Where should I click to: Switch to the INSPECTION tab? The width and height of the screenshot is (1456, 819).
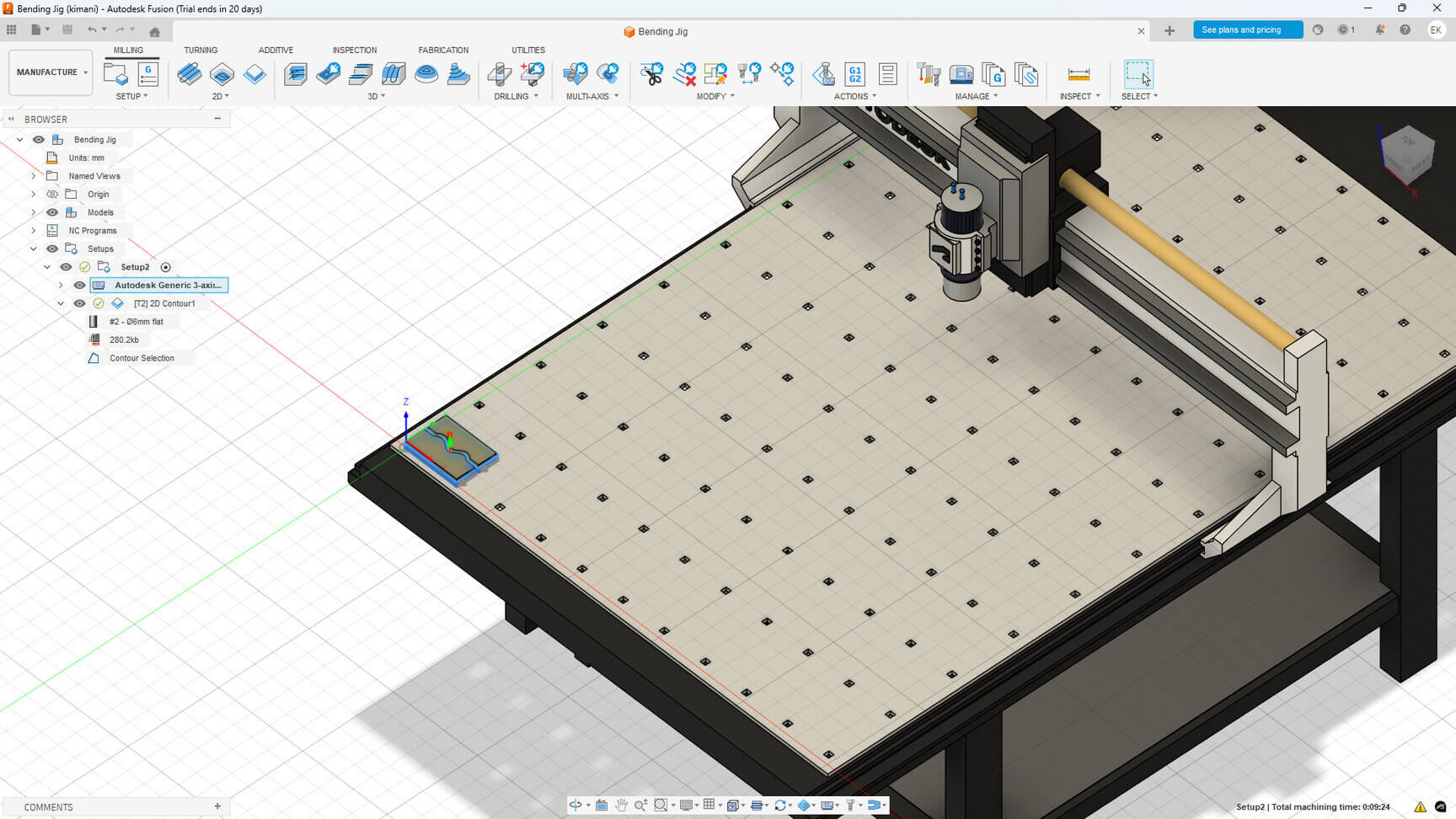point(354,51)
